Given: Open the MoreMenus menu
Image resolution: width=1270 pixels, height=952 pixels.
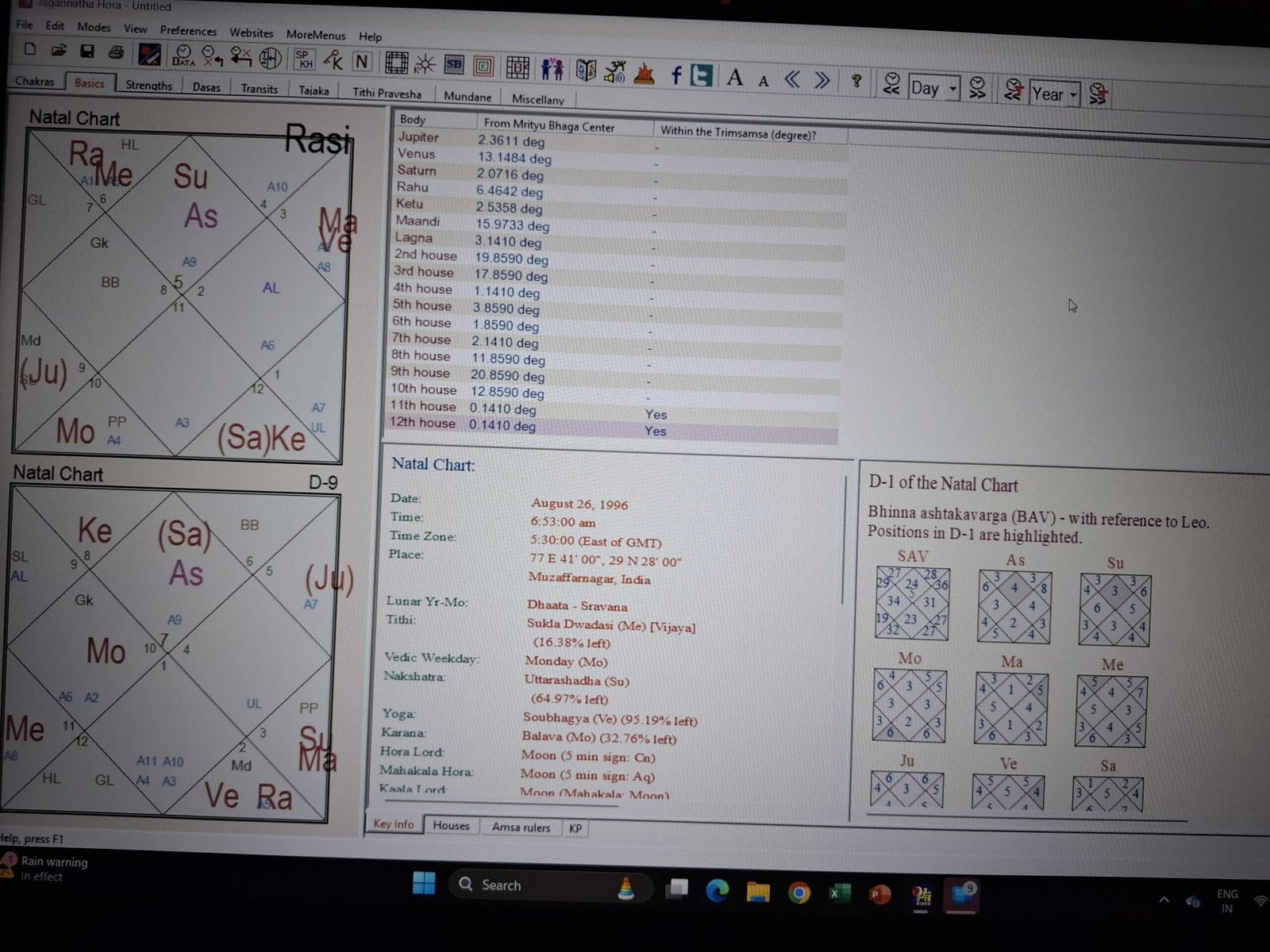Looking at the screenshot, I should tap(315, 35).
